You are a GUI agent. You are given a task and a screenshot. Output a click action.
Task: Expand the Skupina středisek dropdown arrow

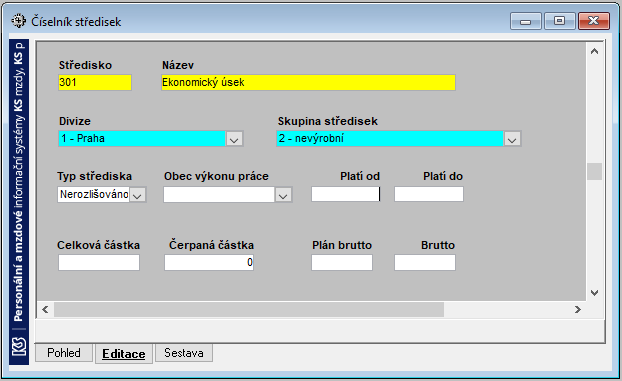click(512, 139)
